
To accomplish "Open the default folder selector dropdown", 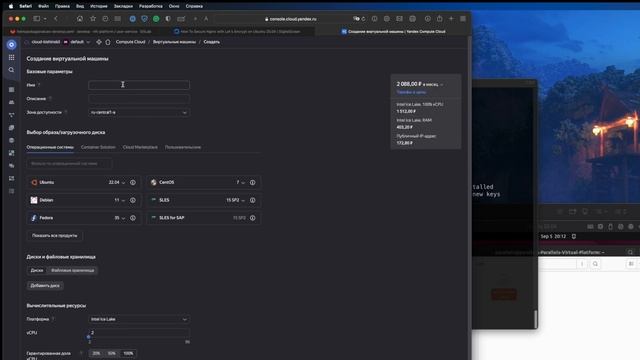I will pyautogui.click(x=77, y=42).
